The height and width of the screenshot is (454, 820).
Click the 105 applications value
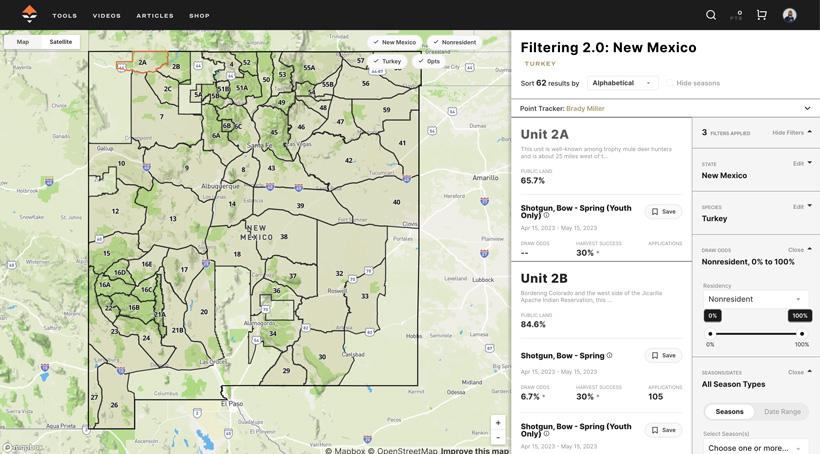point(655,396)
